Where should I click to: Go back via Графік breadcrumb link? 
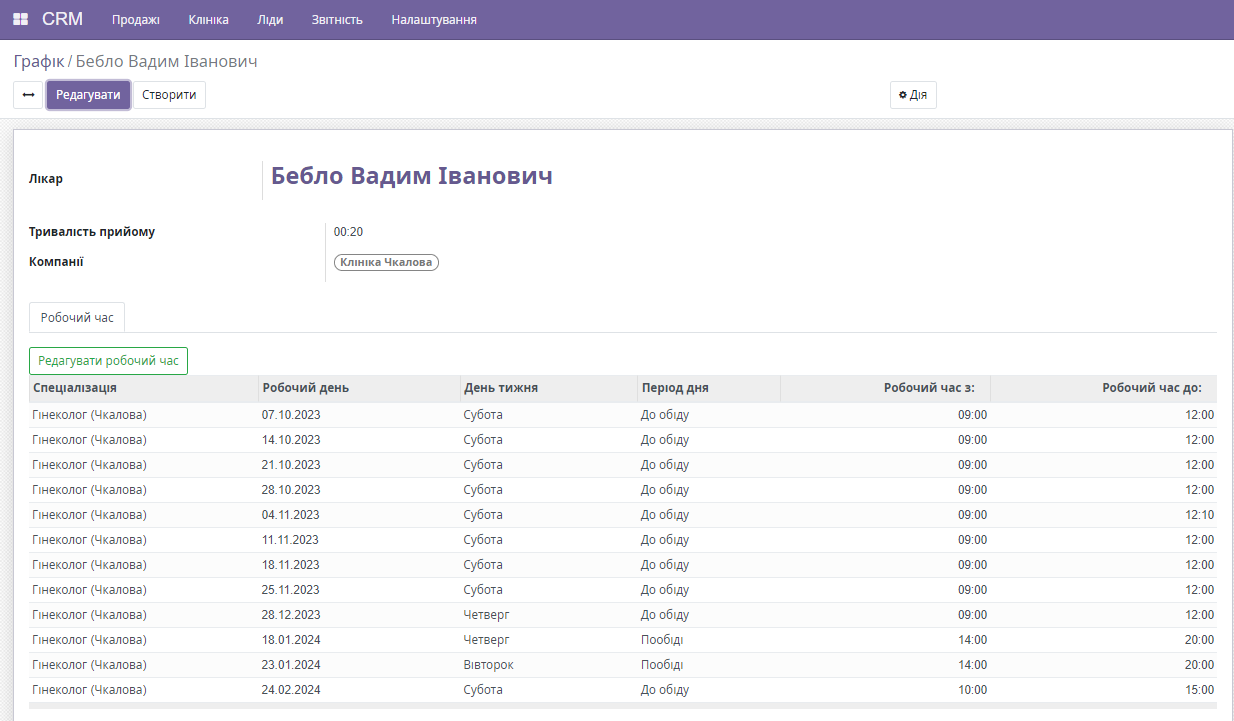point(38,62)
